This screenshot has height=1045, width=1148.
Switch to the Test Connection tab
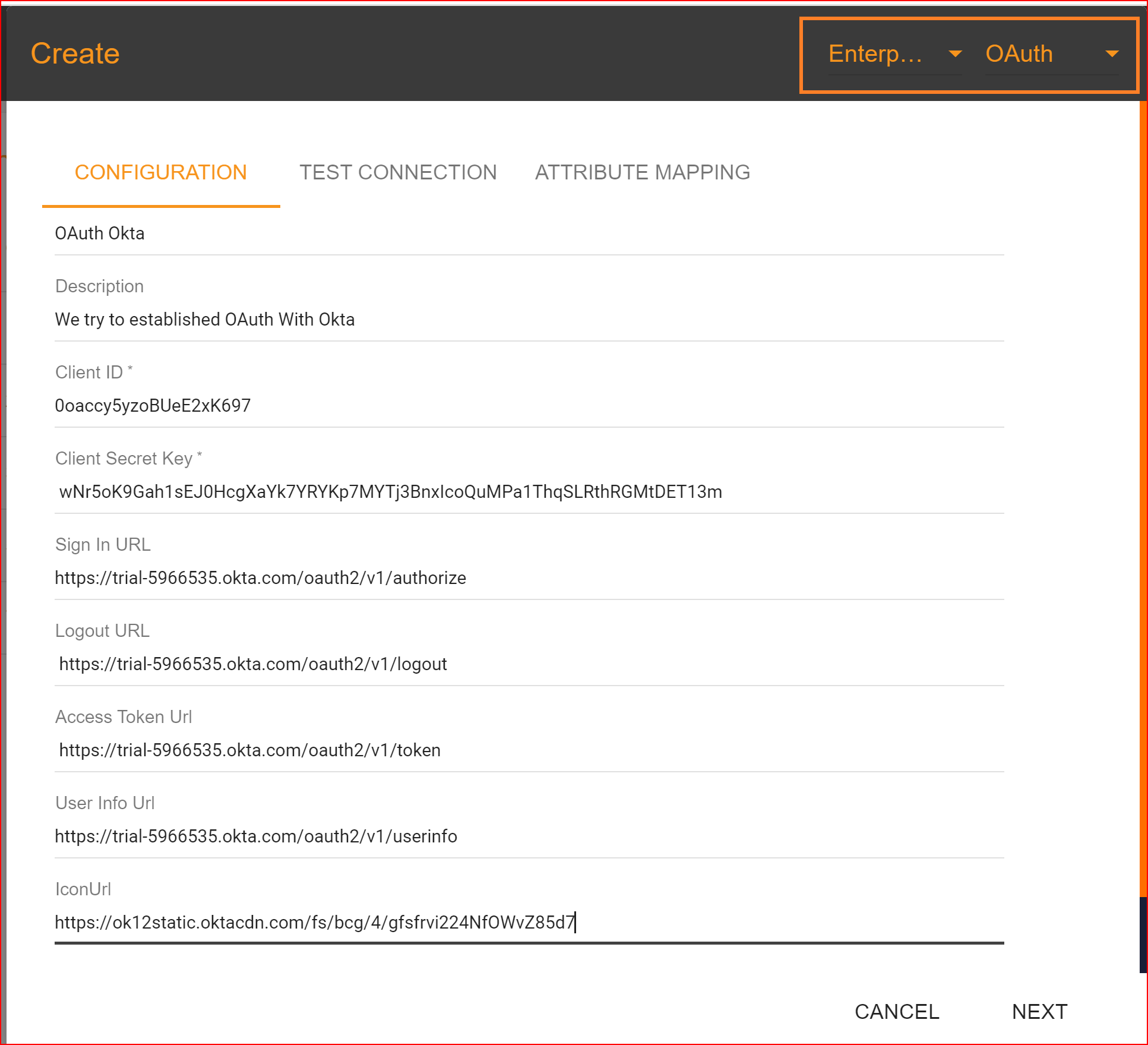(x=398, y=172)
